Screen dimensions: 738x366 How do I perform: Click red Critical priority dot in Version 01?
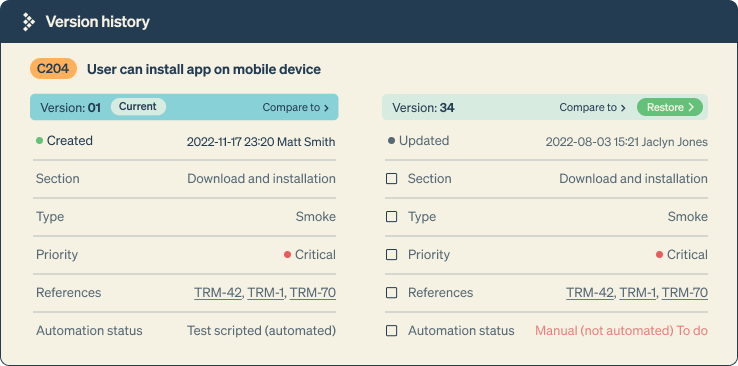288,255
